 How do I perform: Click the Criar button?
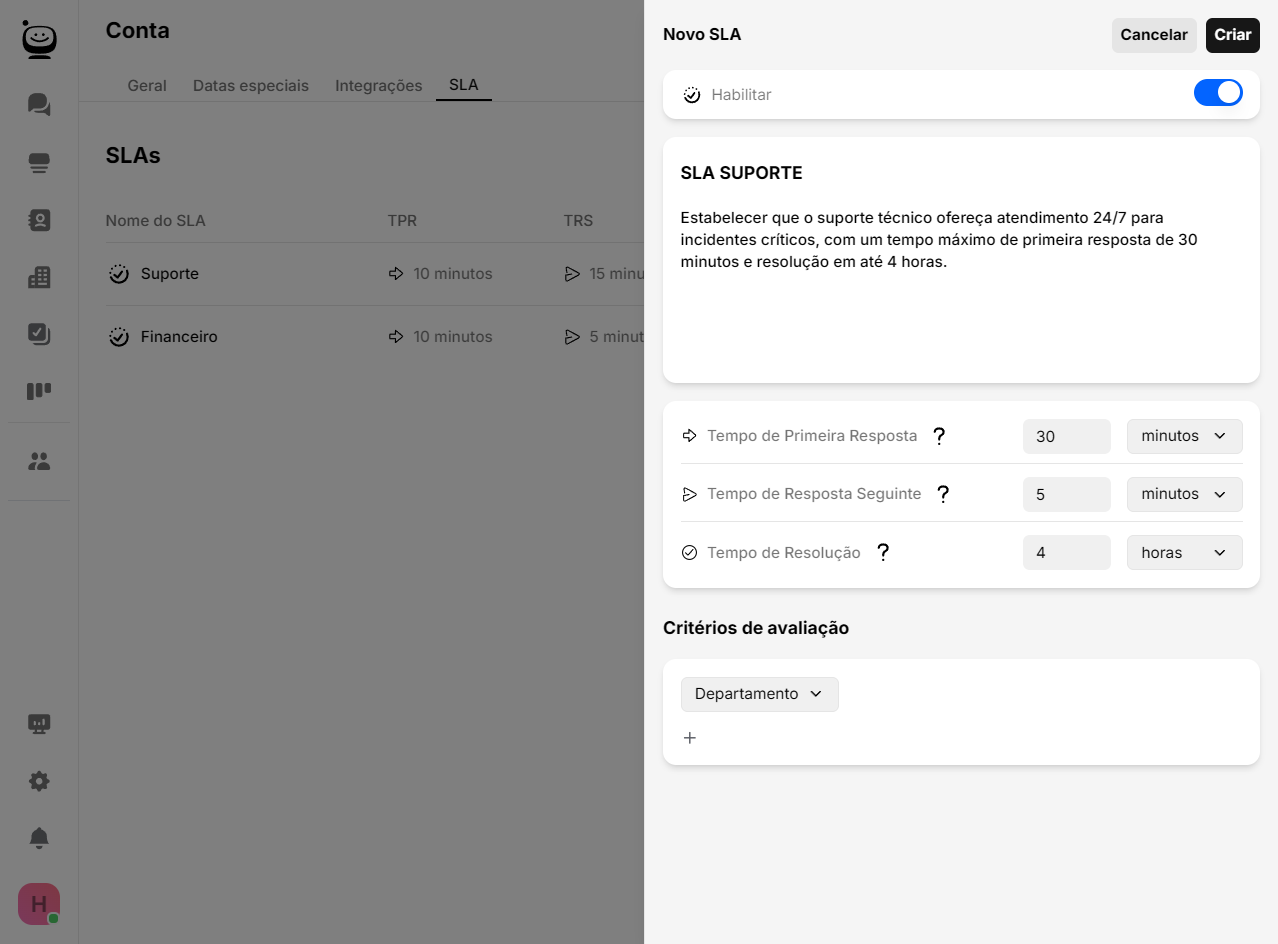(1232, 35)
